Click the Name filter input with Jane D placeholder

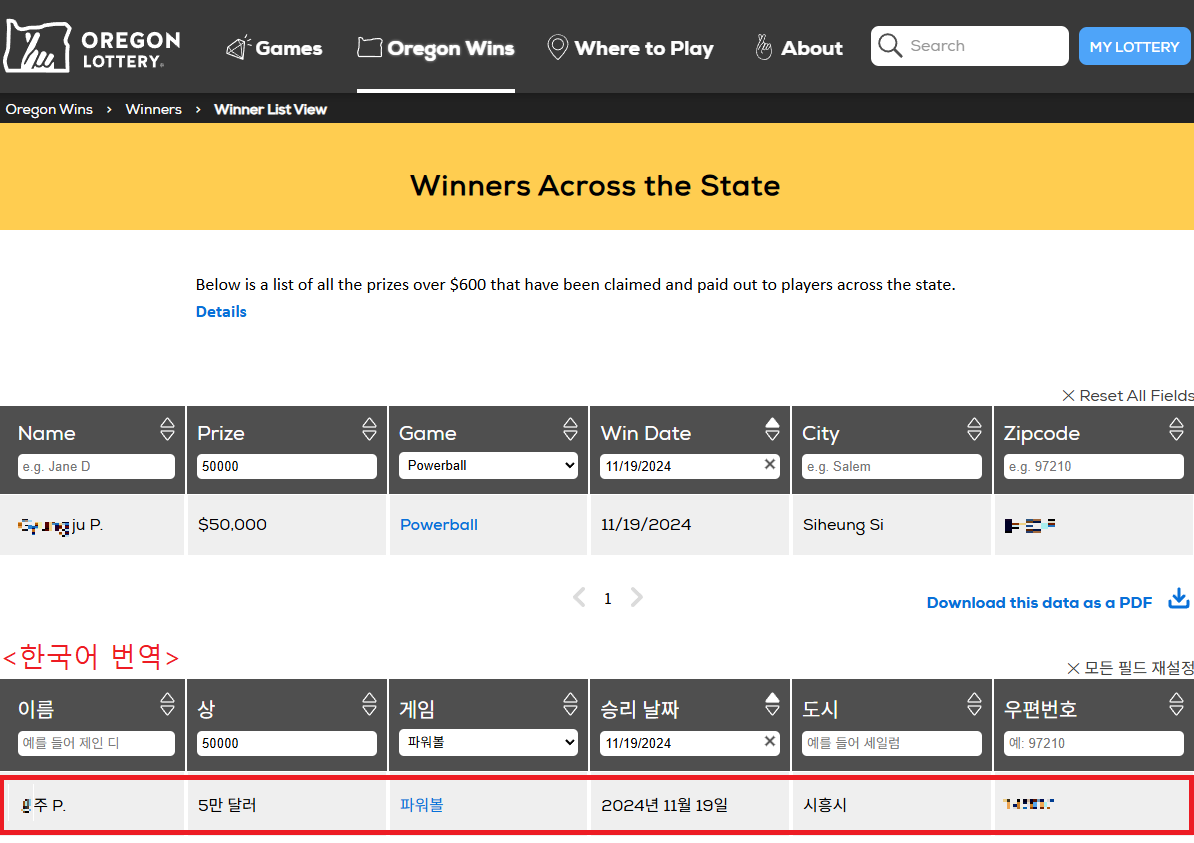[x=96, y=467]
